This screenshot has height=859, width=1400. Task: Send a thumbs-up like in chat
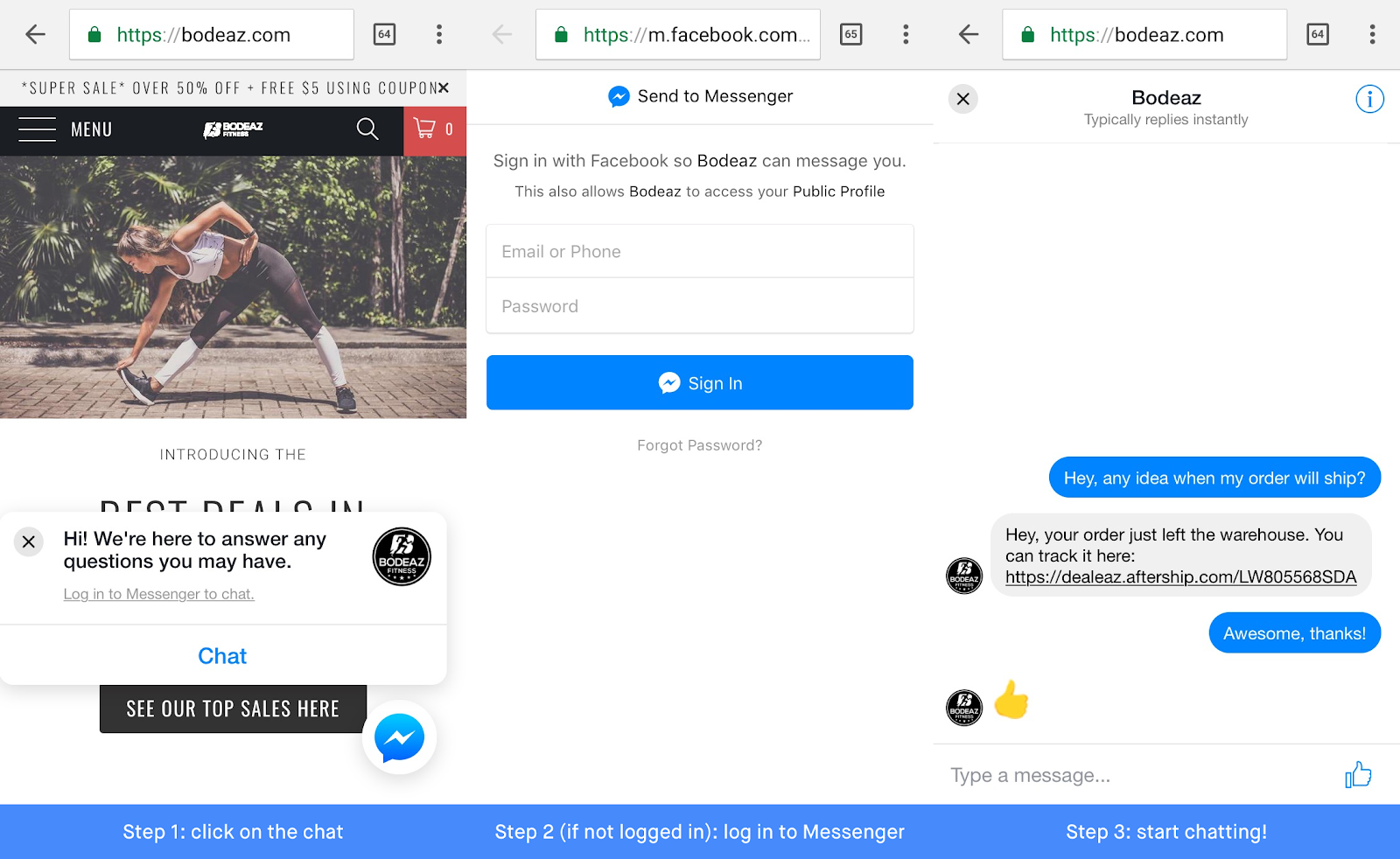[x=1358, y=775]
